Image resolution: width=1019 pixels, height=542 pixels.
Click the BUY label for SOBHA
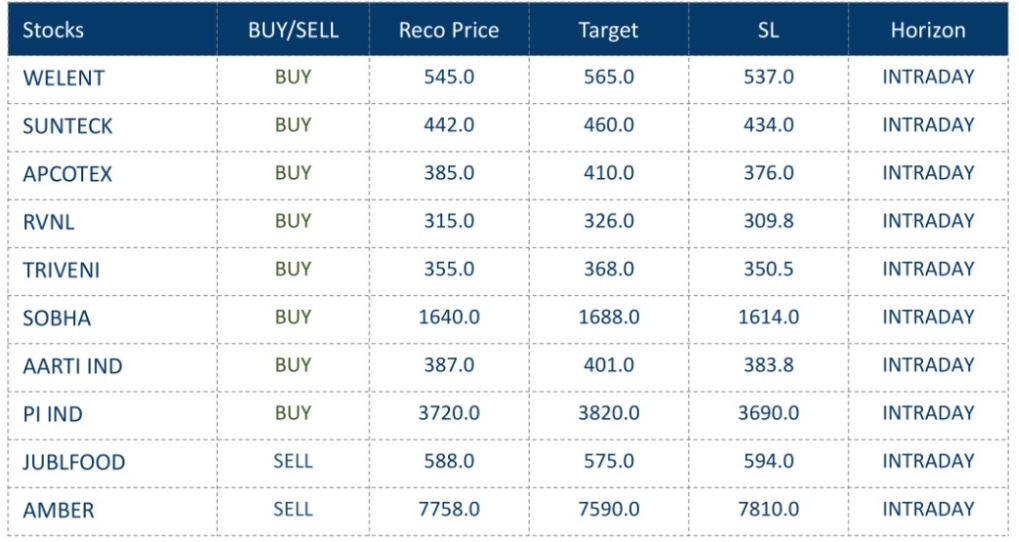[293, 317]
